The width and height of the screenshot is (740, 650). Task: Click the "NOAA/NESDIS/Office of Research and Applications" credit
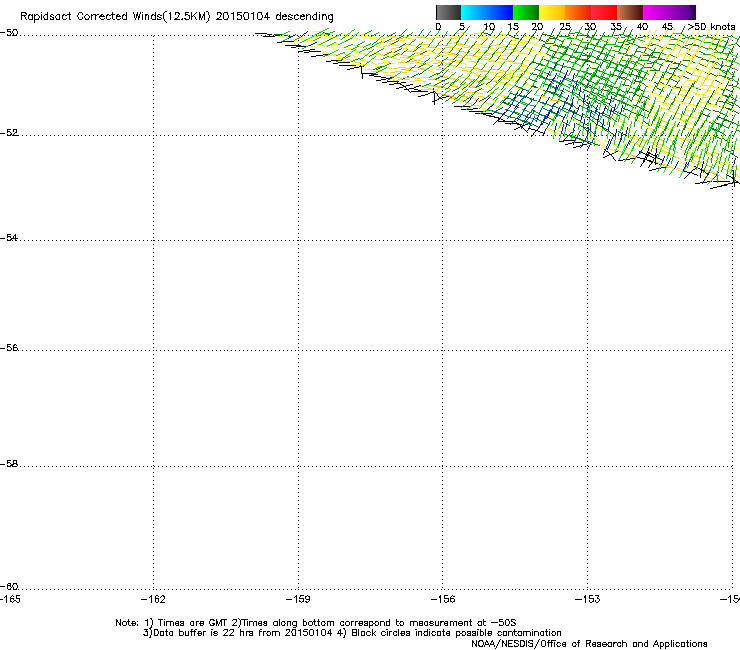coord(589,644)
